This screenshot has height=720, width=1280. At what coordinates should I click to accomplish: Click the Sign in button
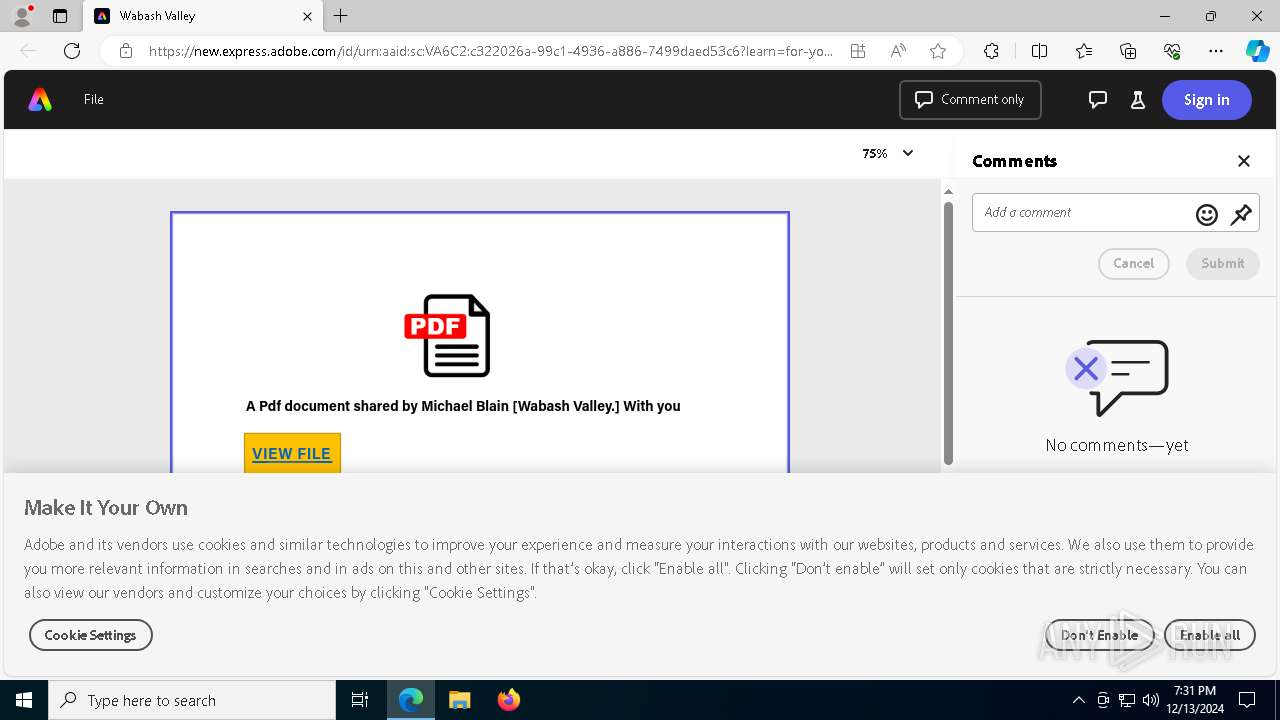coord(1206,99)
